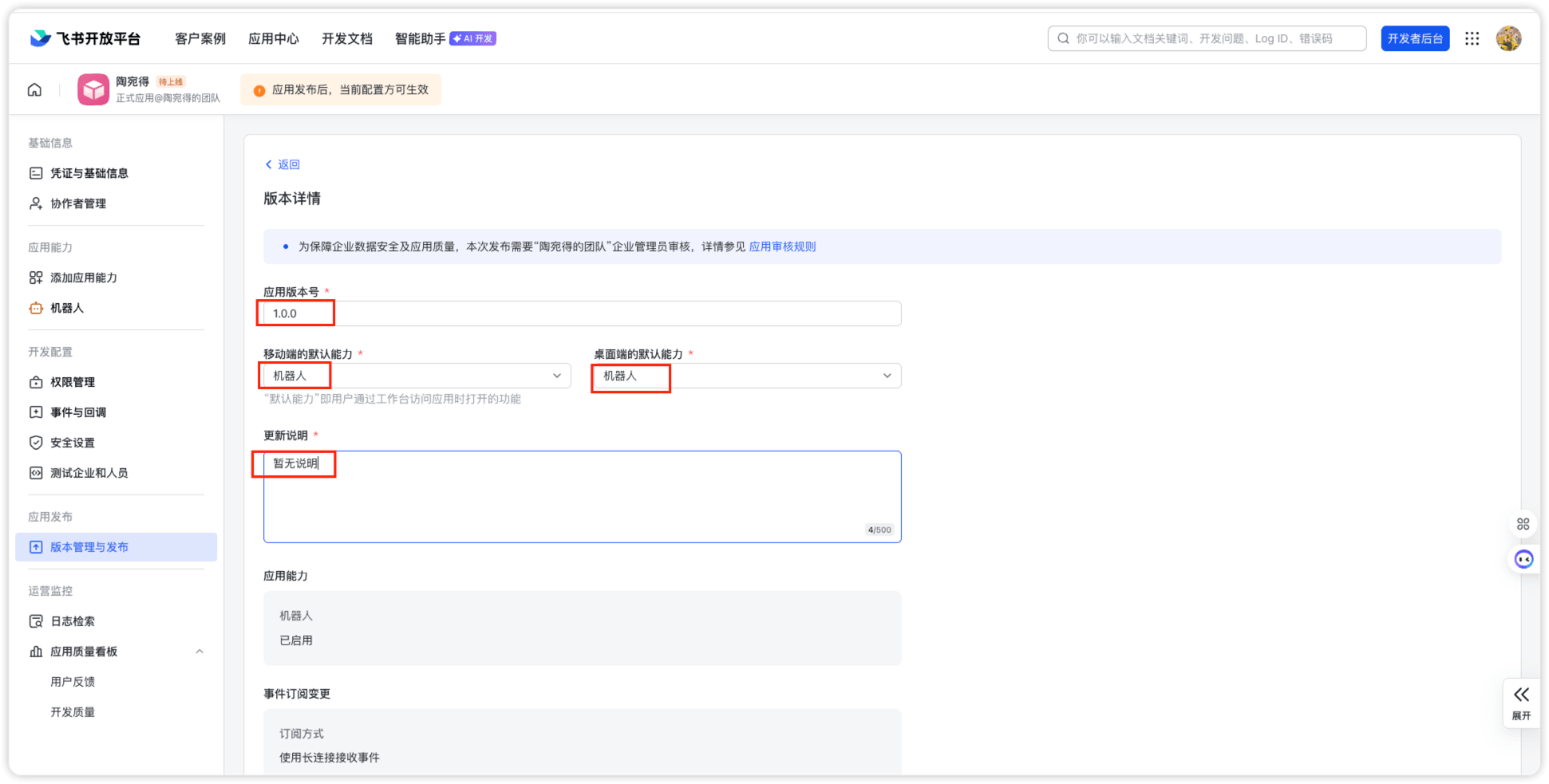Click the home icon beside the app name
Screen dimensions: 1549x784
point(34,89)
